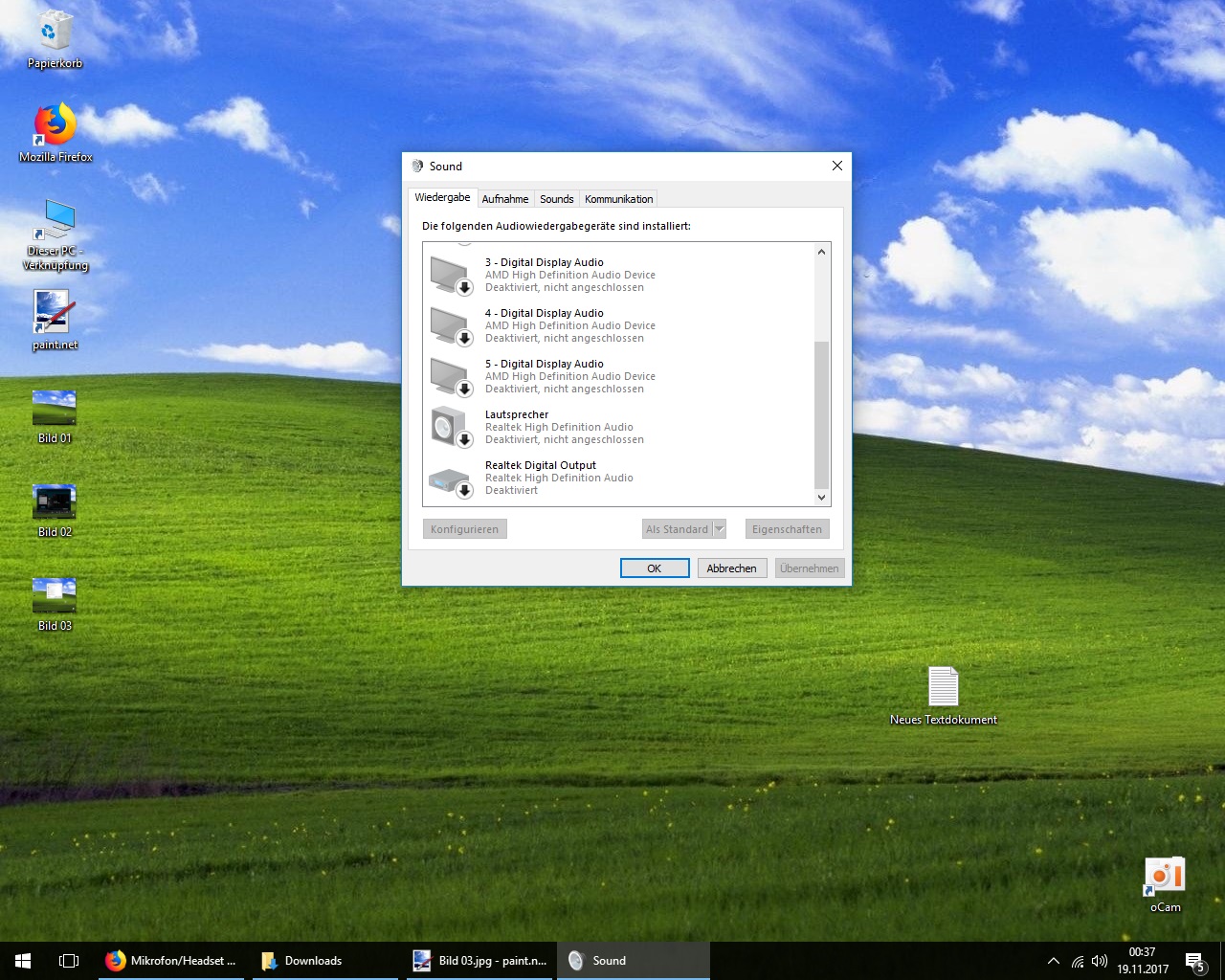Click the device list scroll up arrow
The height and width of the screenshot is (980, 1225).
(821, 252)
